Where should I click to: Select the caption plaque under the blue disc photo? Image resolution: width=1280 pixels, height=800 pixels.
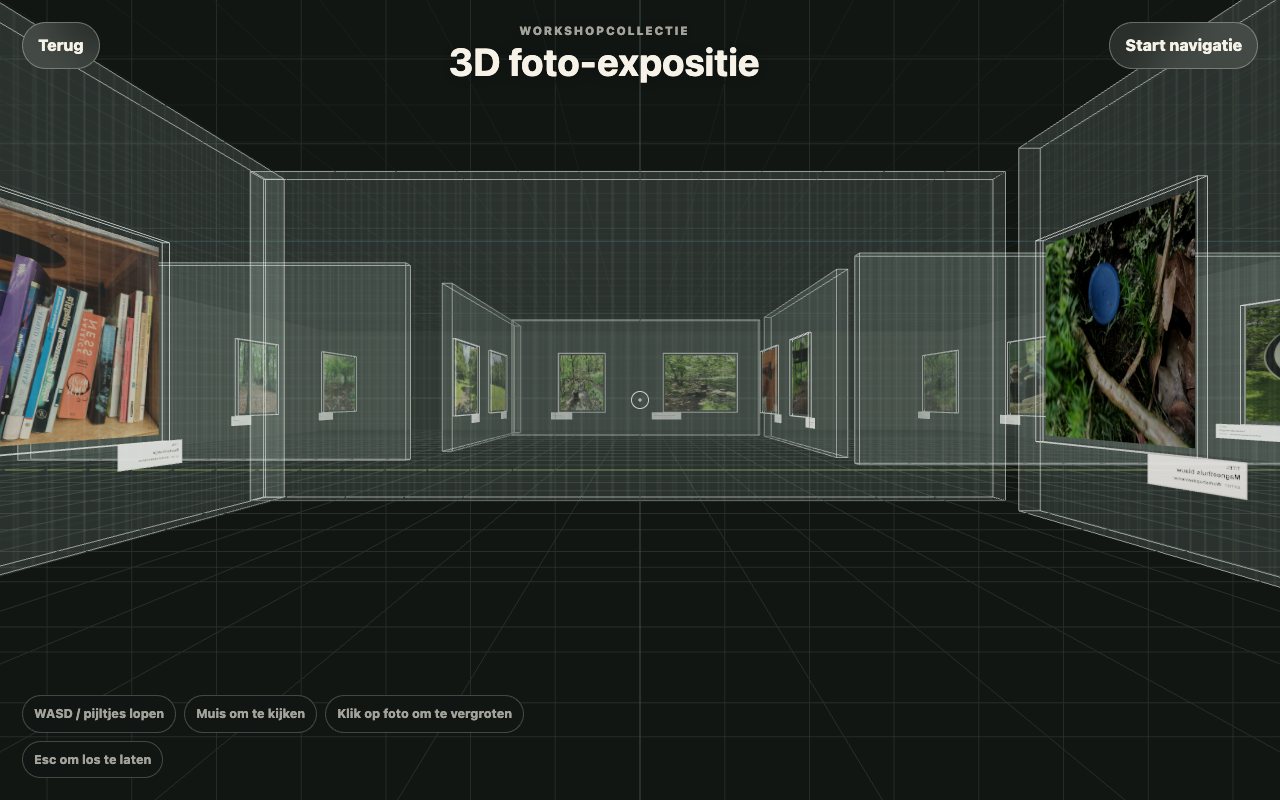pos(1196,477)
